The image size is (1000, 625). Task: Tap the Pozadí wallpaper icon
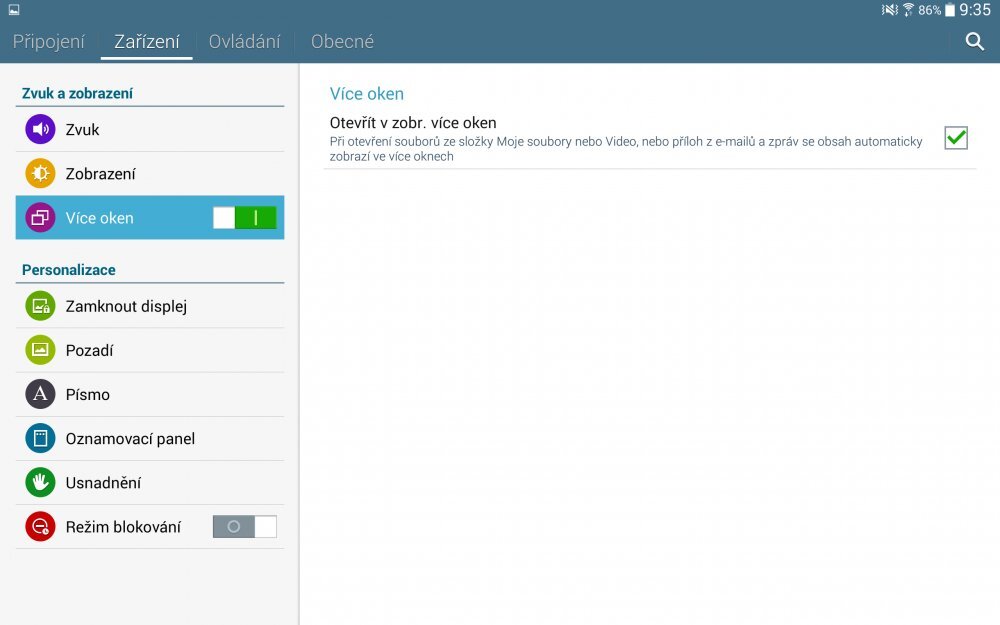coord(40,350)
